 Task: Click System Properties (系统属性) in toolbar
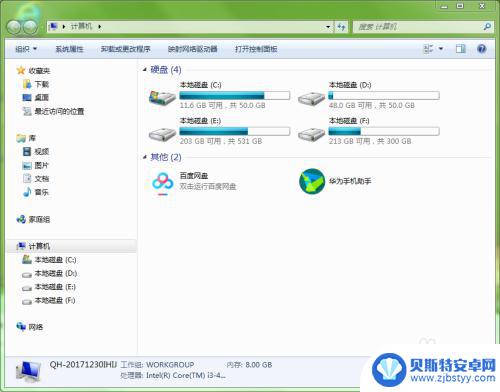click(69, 49)
